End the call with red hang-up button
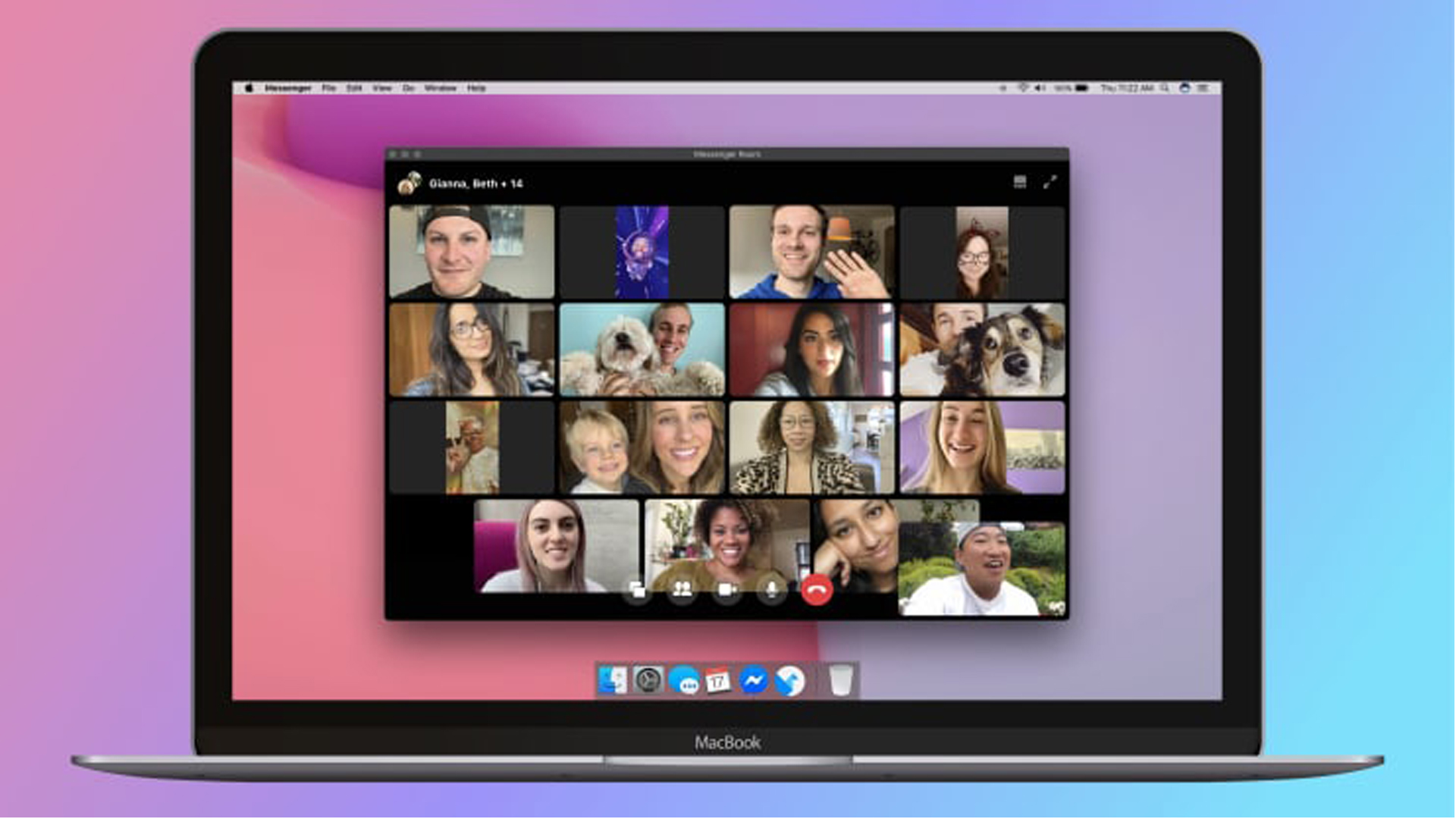This screenshot has width=1456, height=819. [816, 590]
